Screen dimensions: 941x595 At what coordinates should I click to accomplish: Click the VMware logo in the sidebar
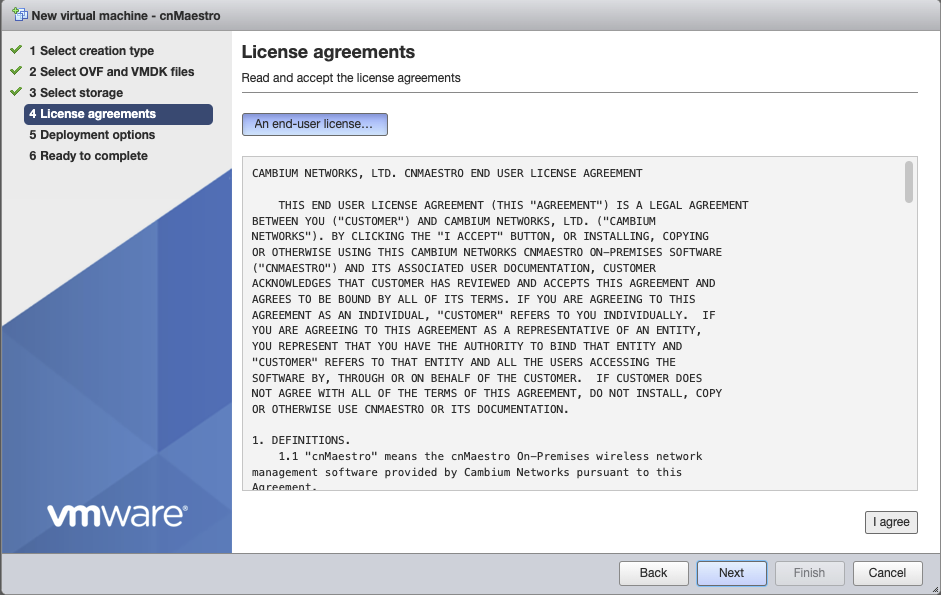pos(116,515)
